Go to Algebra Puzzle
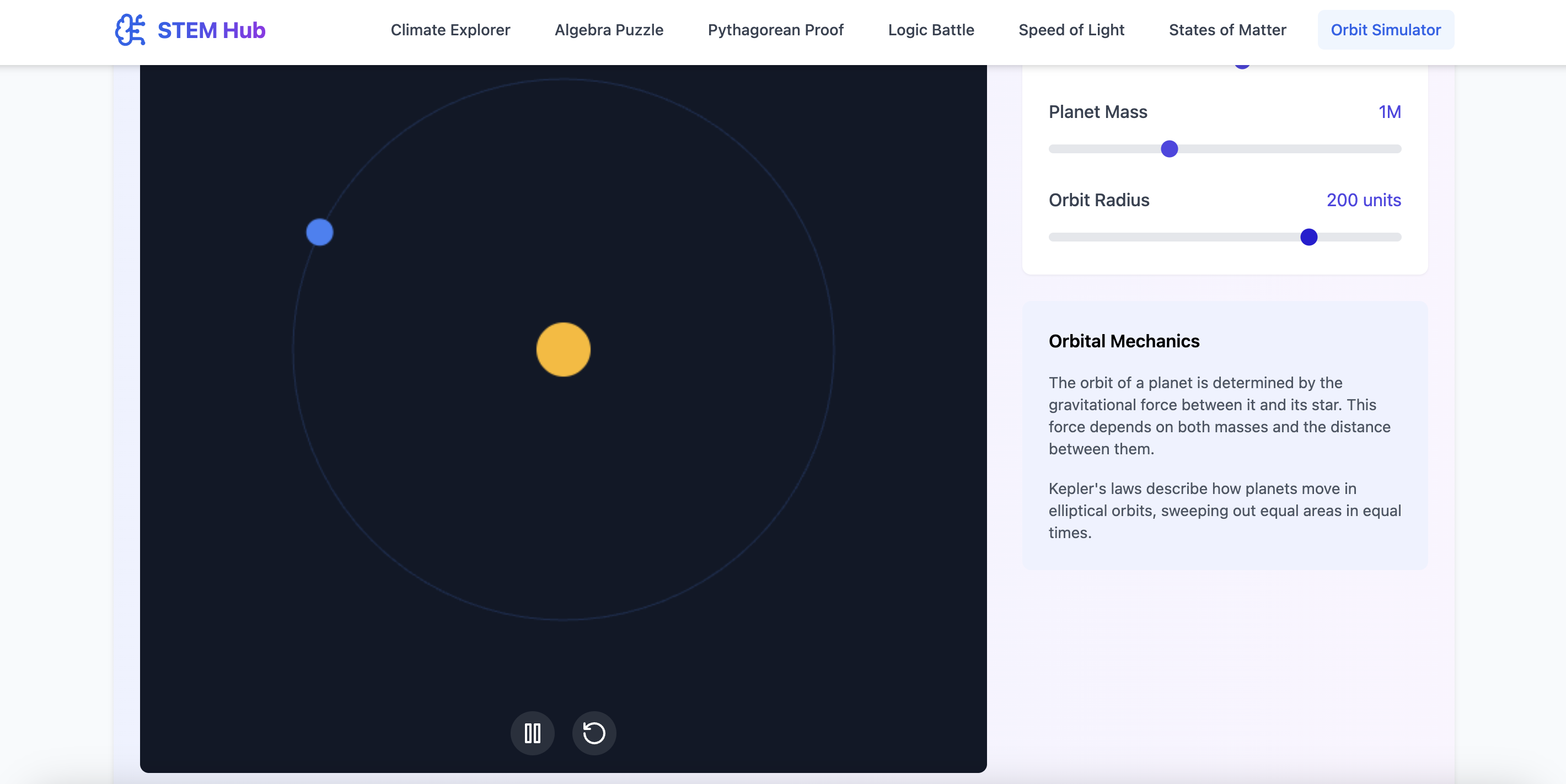1566x784 pixels. click(x=609, y=30)
